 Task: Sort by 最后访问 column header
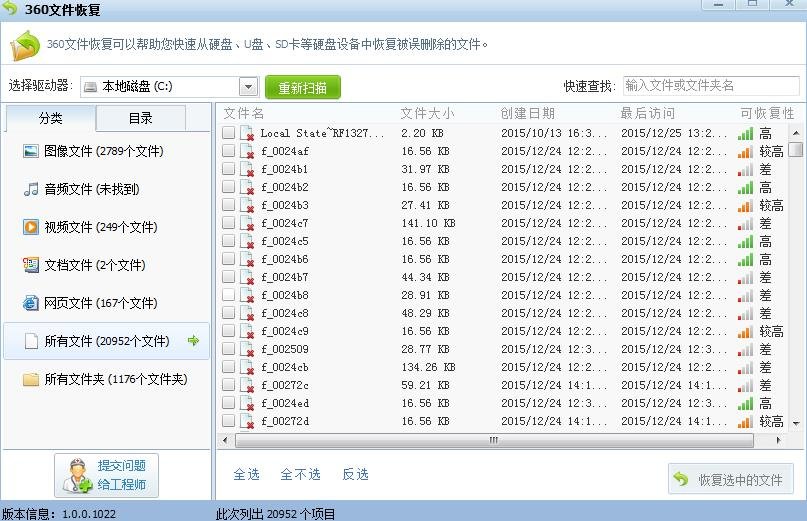pos(647,113)
